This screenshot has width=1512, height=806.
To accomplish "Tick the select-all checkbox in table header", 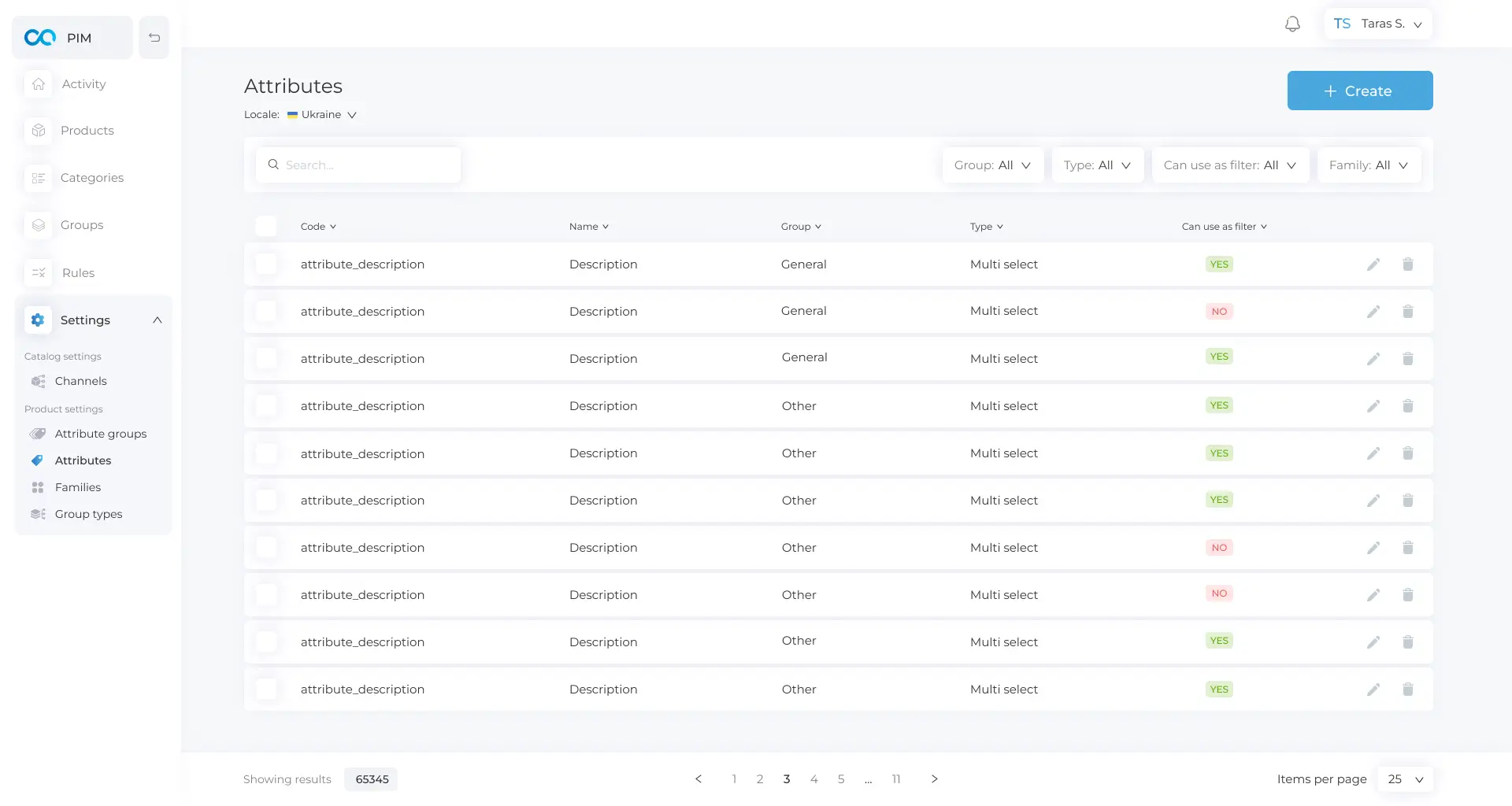I will (266, 227).
